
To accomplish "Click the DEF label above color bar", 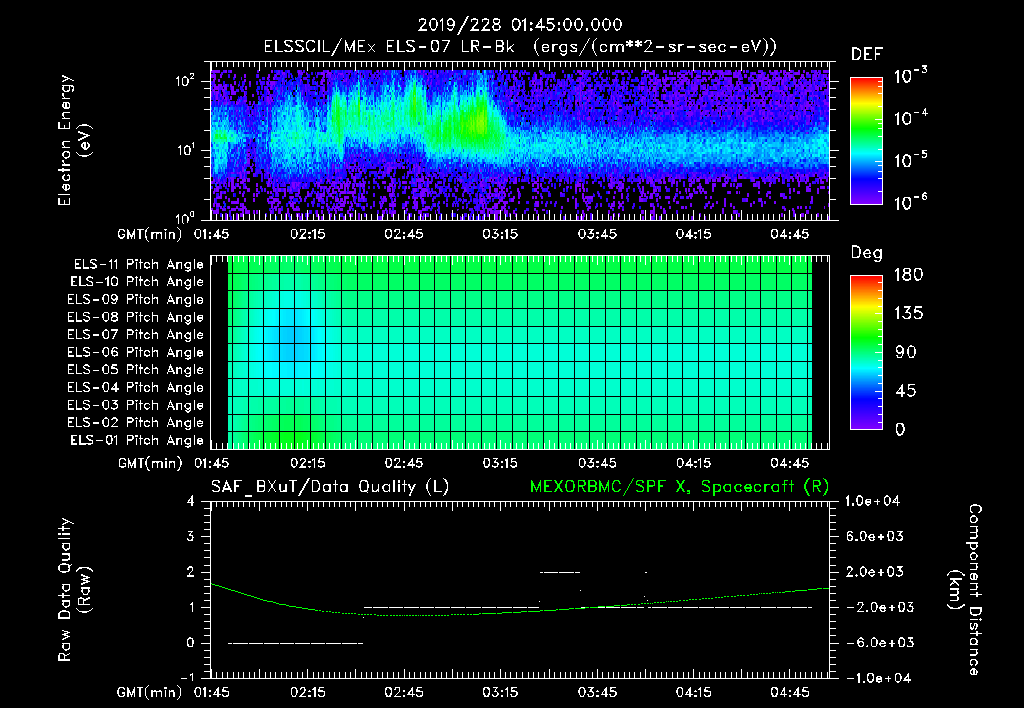I will point(867,54).
